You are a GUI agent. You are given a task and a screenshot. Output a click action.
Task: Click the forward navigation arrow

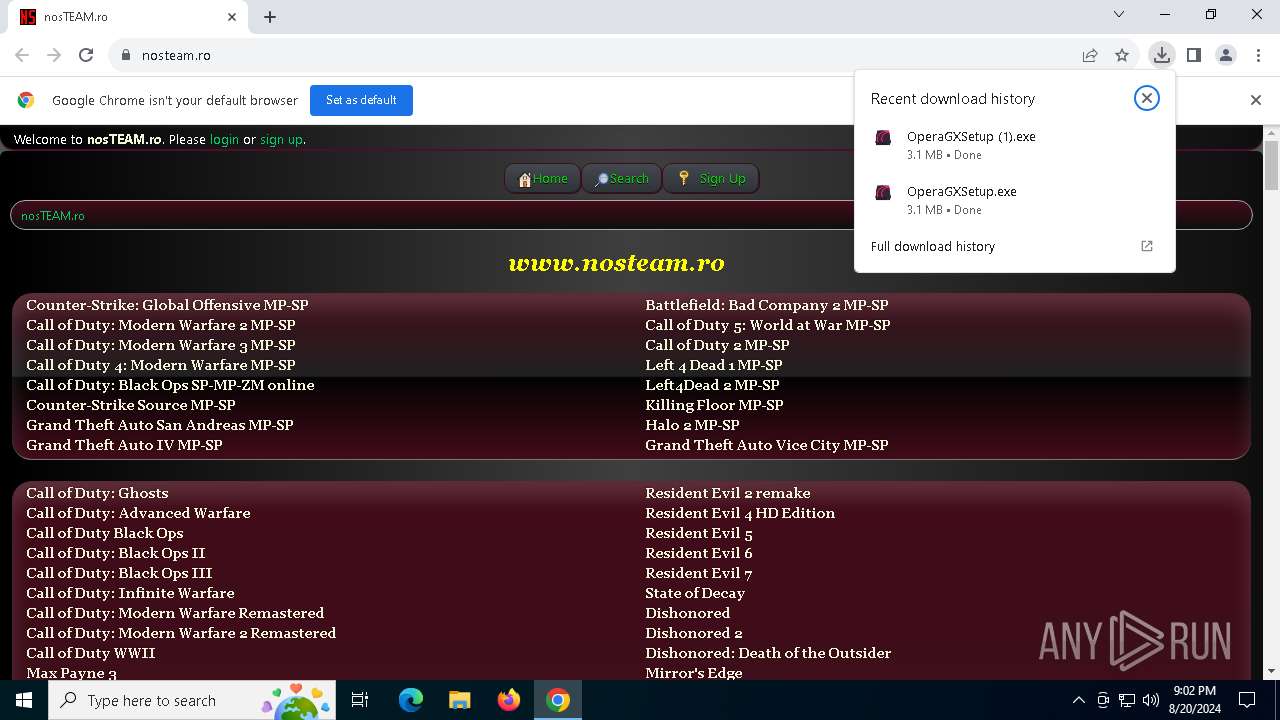tap(54, 55)
